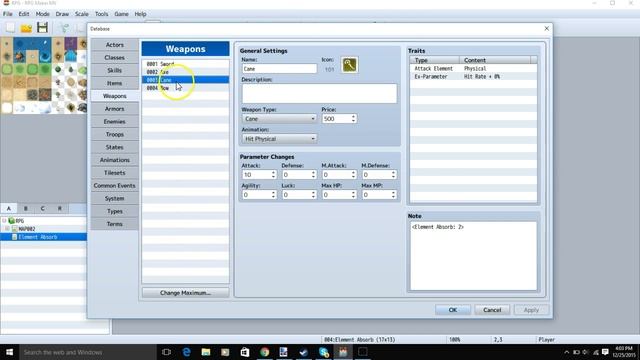Click the network tray icon
This screenshot has width=640, height=360.
596,352
